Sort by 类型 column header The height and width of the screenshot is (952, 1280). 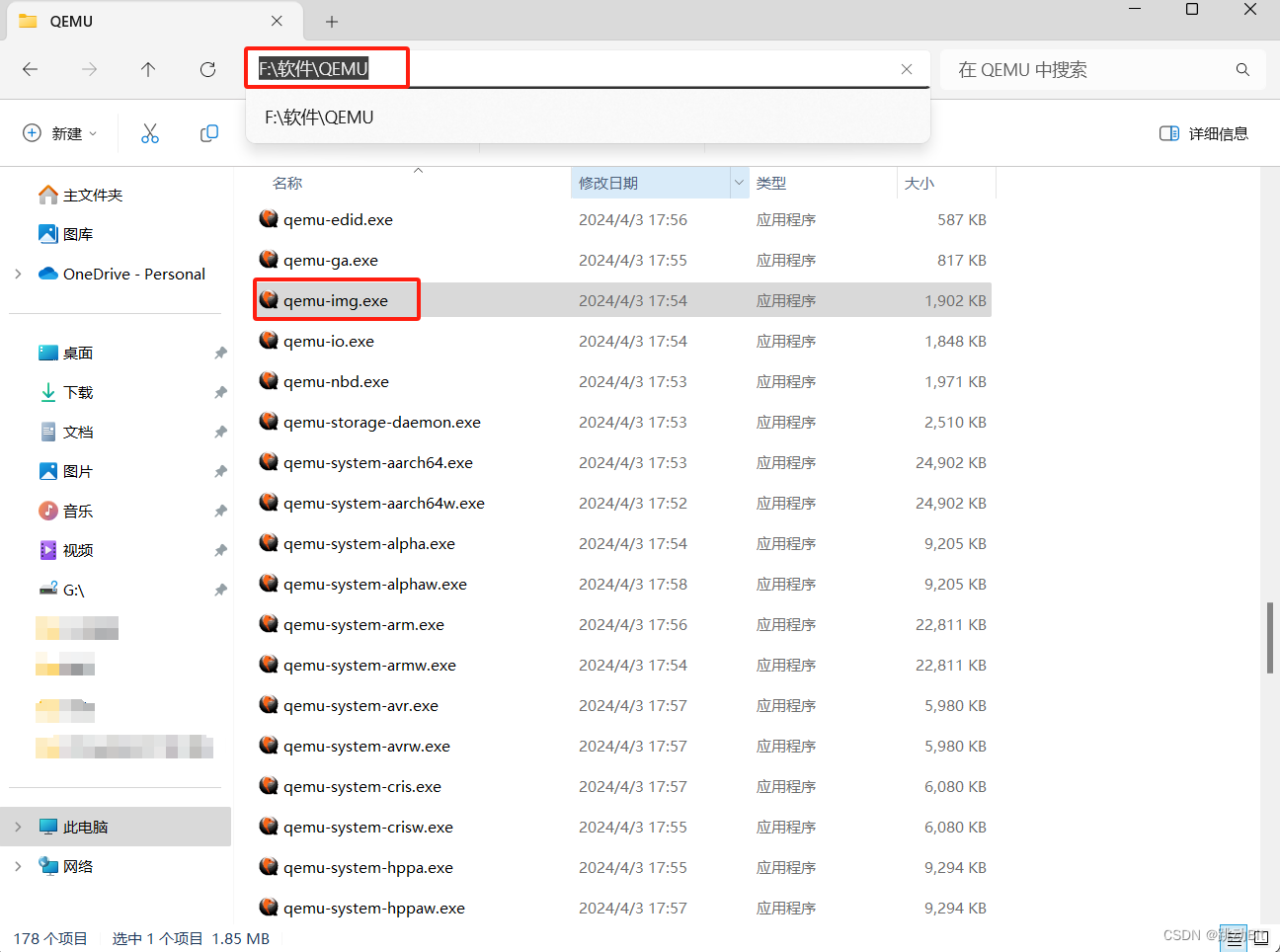(x=771, y=184)
